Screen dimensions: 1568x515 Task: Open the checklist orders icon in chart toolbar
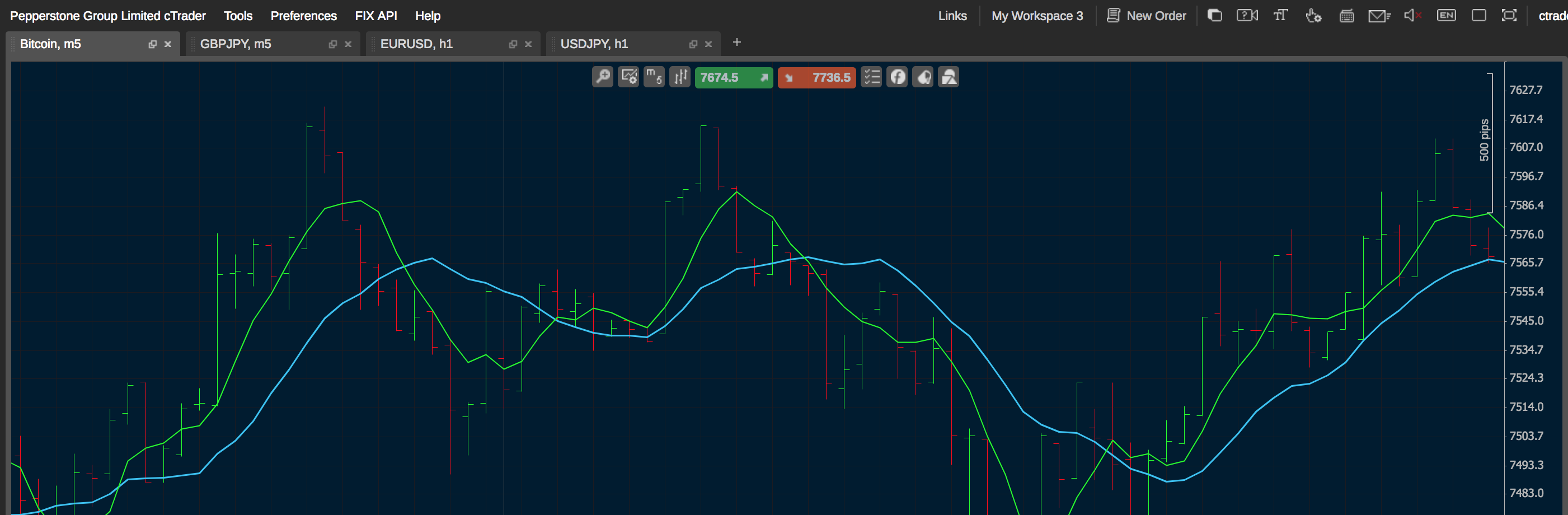872,77
